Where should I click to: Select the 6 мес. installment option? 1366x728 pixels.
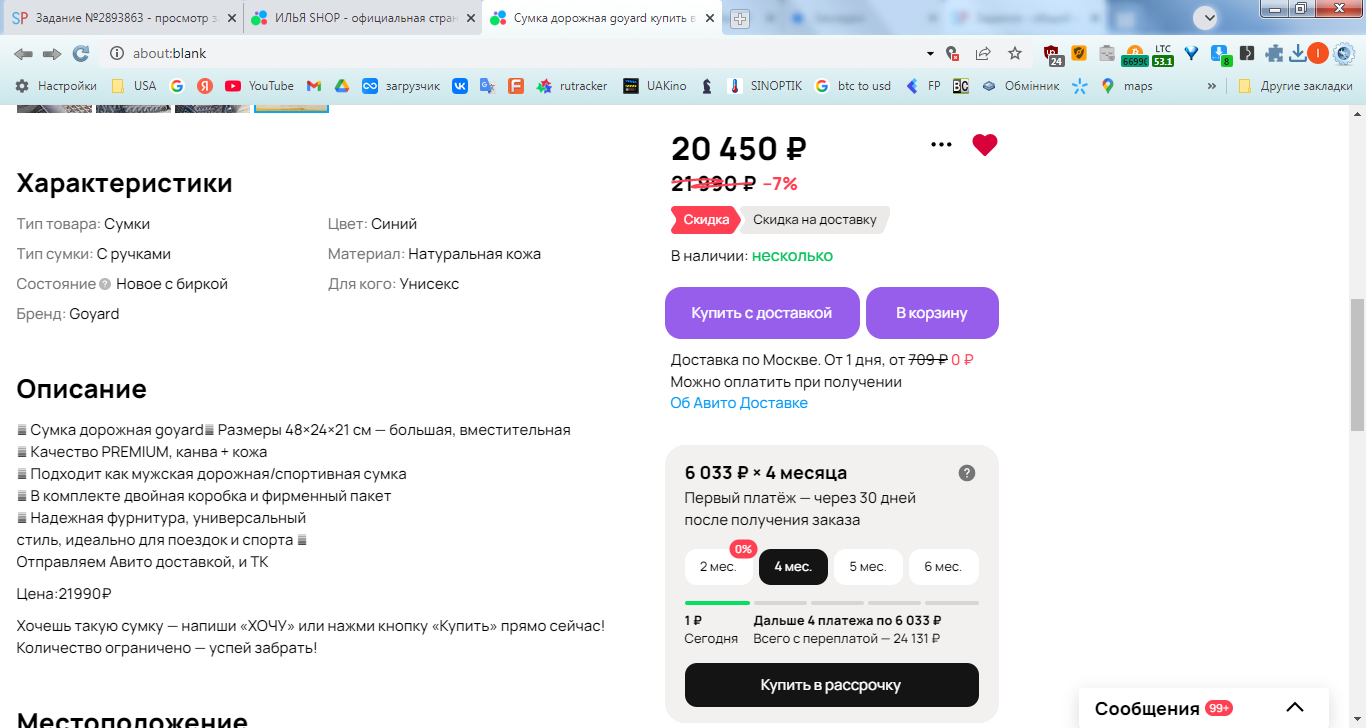tap(943, 567)
